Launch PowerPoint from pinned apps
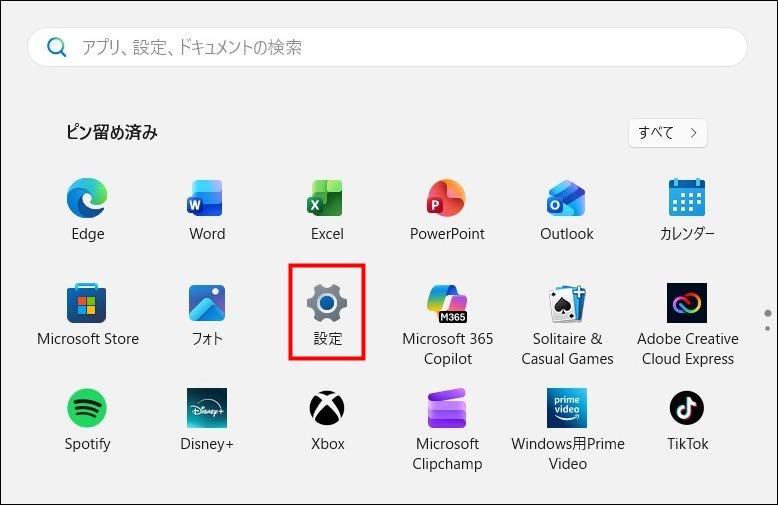 pos(447,200)
